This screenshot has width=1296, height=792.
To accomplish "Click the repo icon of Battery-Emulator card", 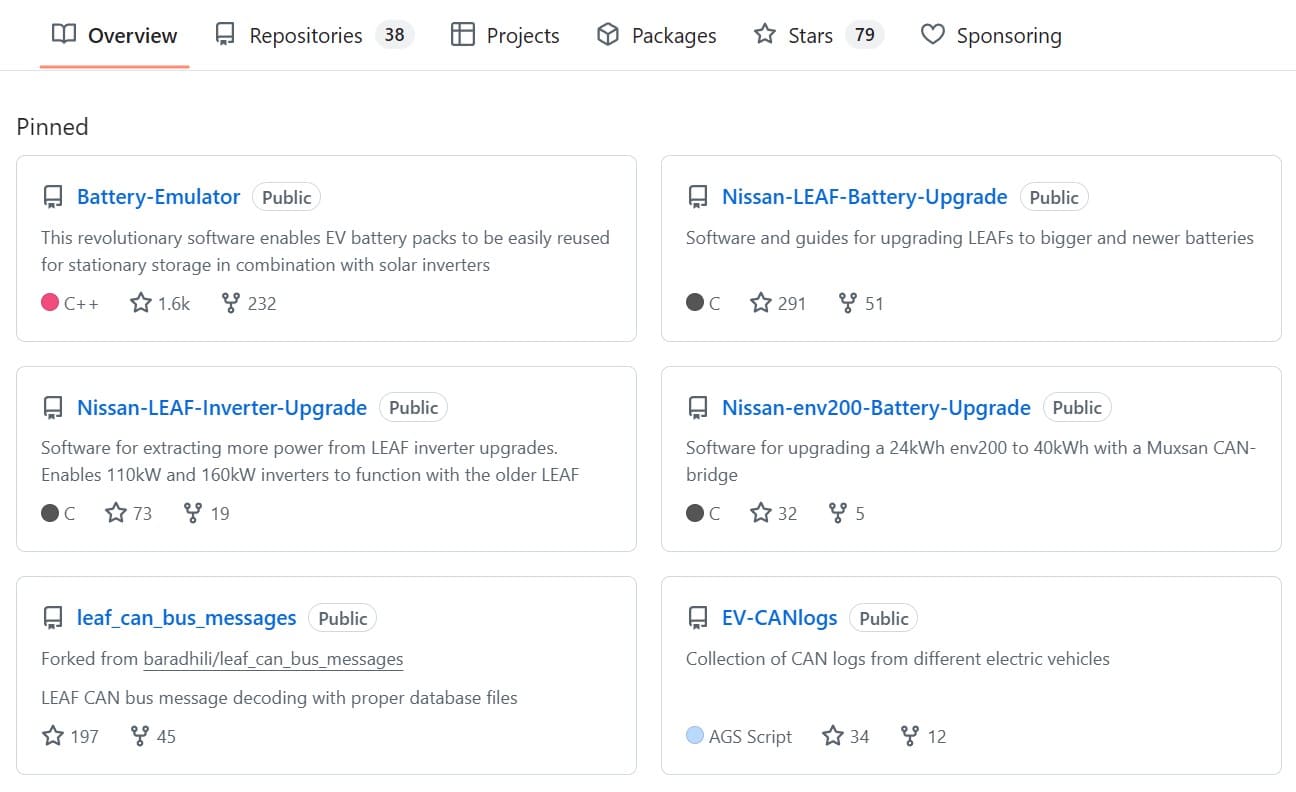I will (53, 198).
